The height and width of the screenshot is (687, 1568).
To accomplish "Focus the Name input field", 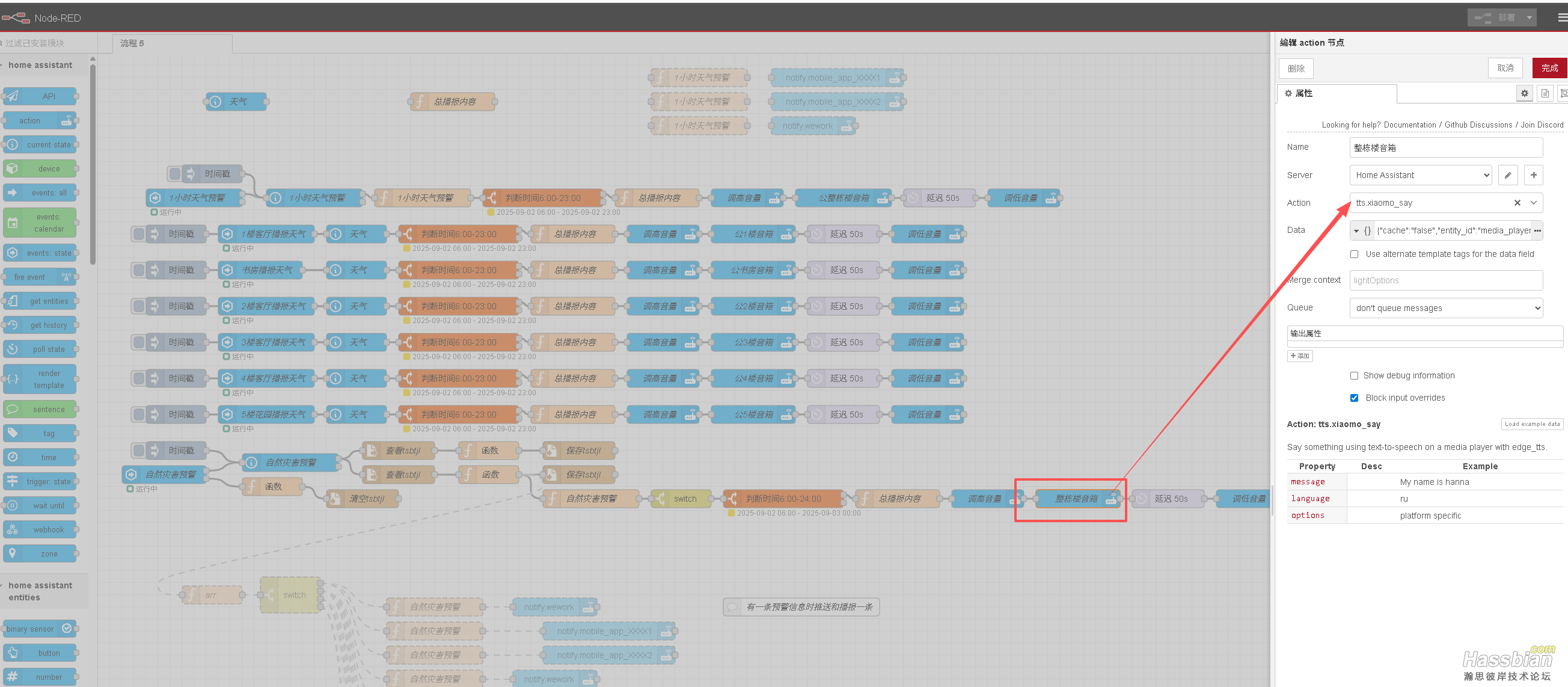I will (x=1446, y=147).
